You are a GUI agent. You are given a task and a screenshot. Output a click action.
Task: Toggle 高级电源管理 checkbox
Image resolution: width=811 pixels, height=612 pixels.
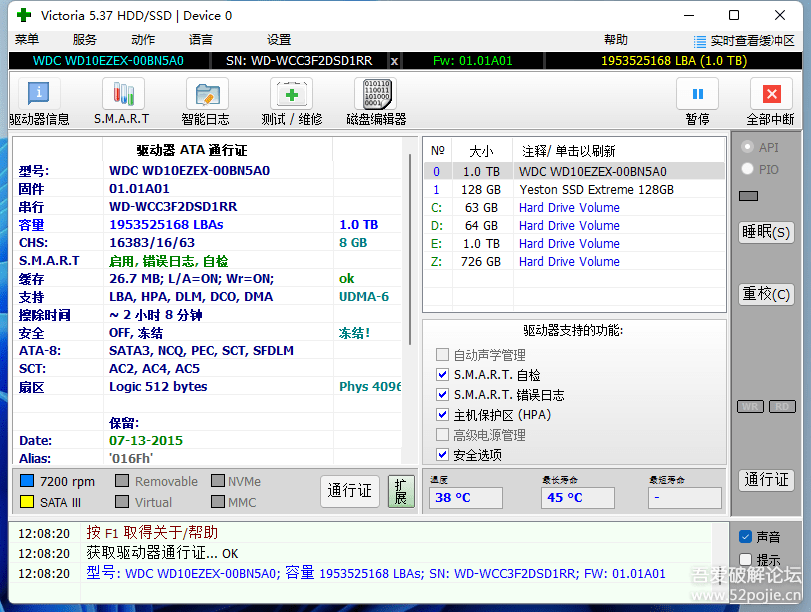pos(442,435)
